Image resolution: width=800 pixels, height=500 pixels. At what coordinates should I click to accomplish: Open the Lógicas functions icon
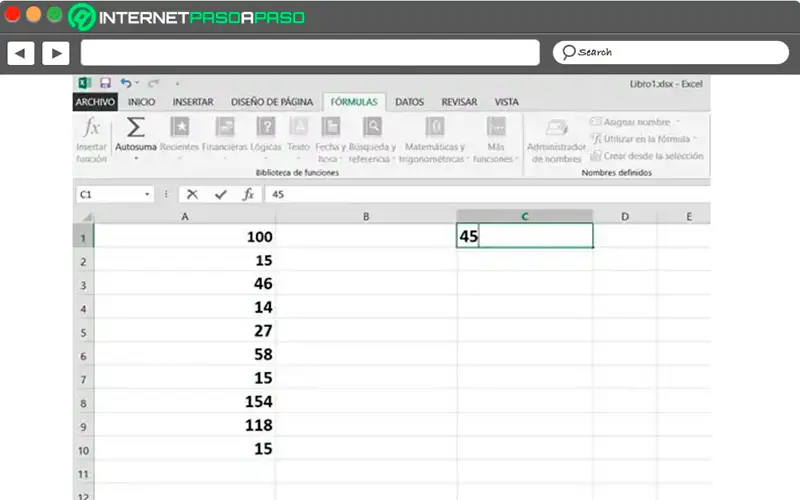click(x=266, y=127)
